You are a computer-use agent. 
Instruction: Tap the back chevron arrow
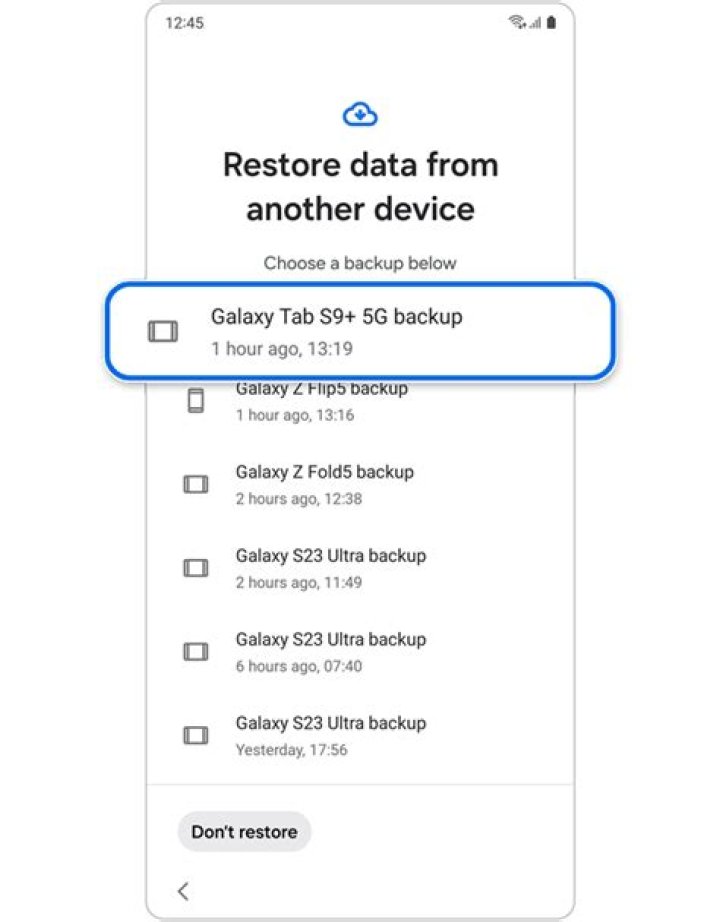tap(183, 891)
